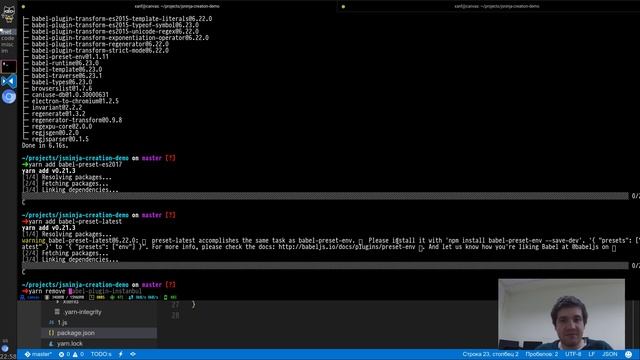
Task: Click the eye-shaped icon in the status bar
Action: point(133,354)
